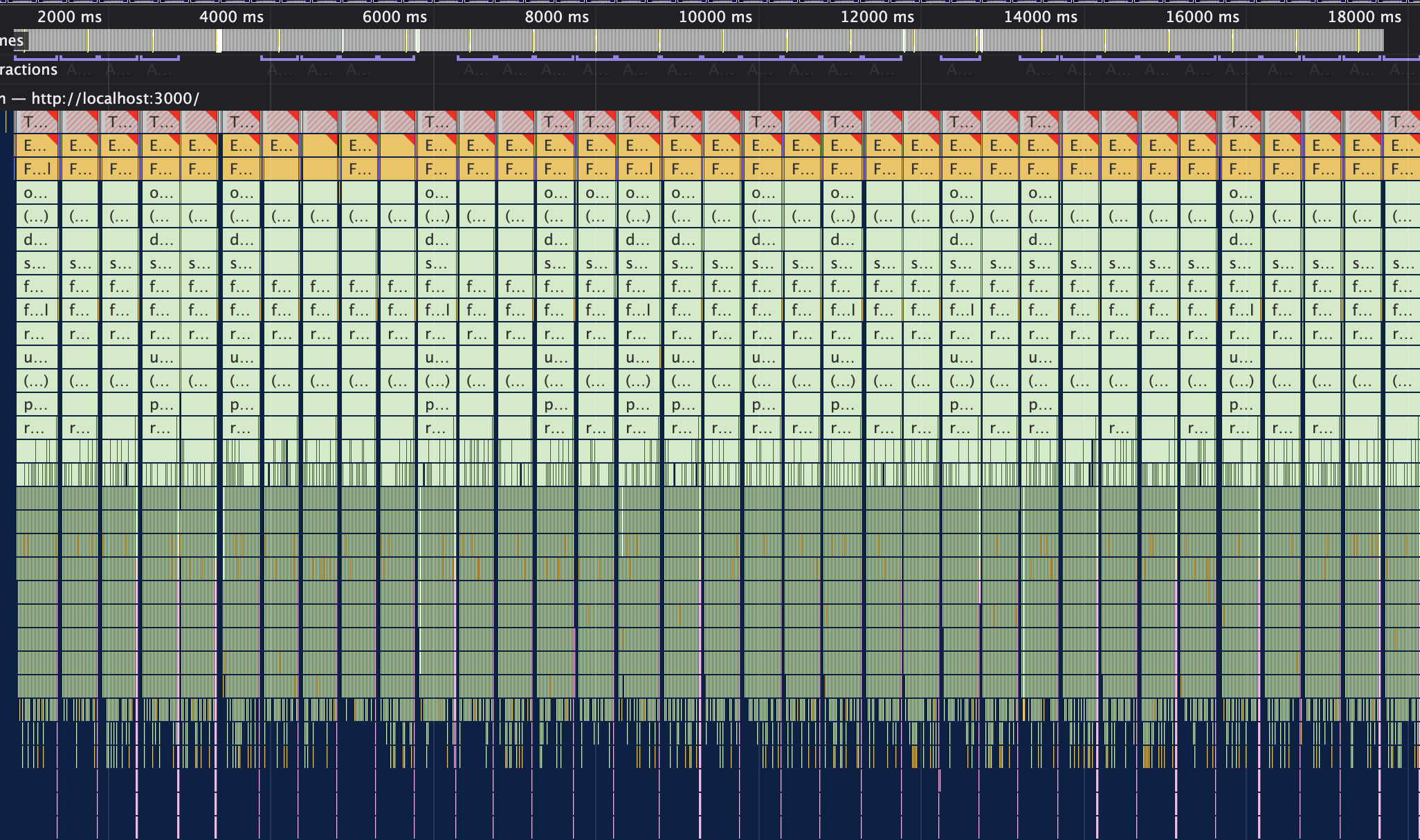Select the Interactions track label
1420x840 pixels.
coord(28,70)
